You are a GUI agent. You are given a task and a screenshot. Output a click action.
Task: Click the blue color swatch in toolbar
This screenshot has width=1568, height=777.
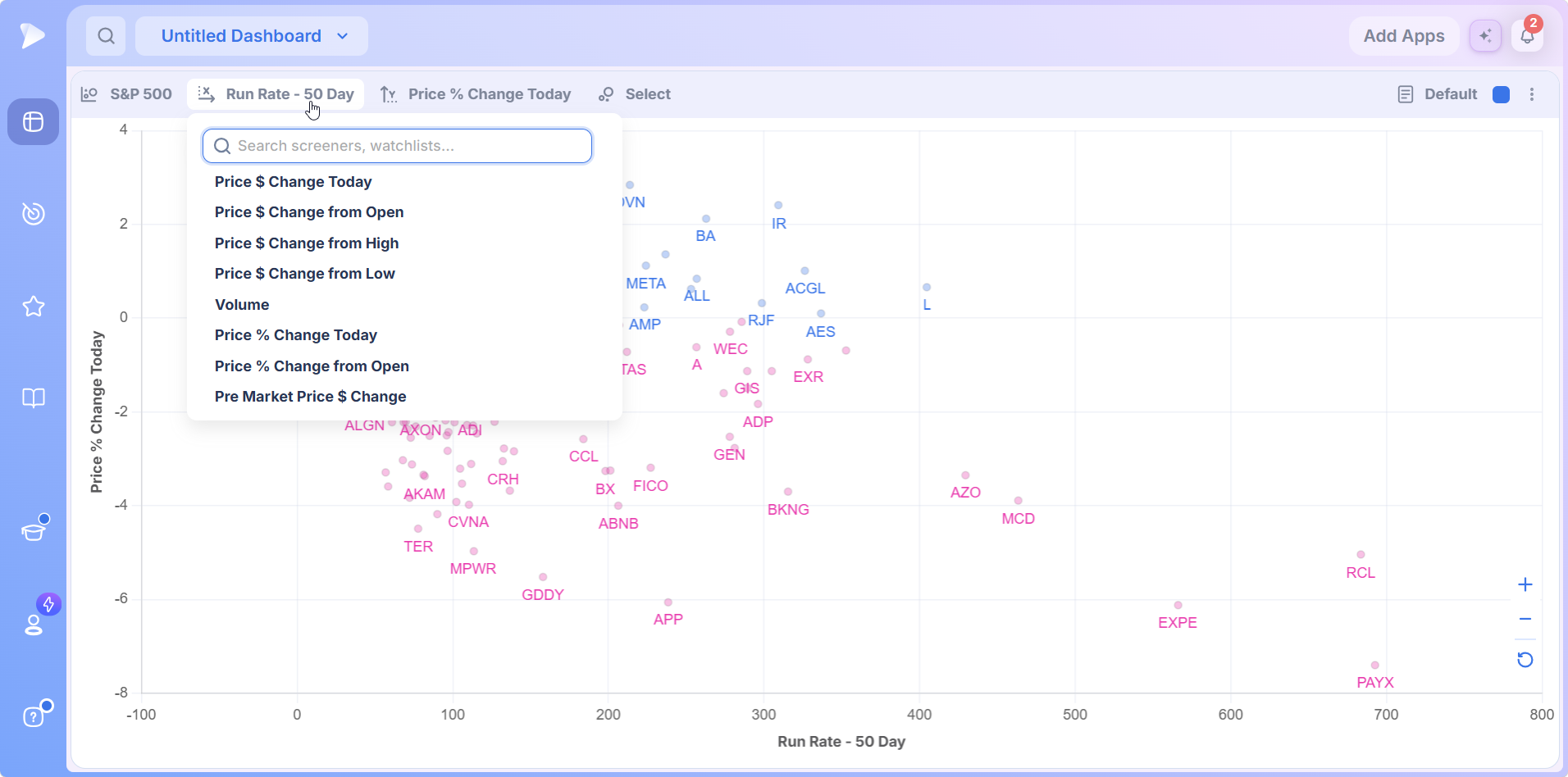[1502, 94]
